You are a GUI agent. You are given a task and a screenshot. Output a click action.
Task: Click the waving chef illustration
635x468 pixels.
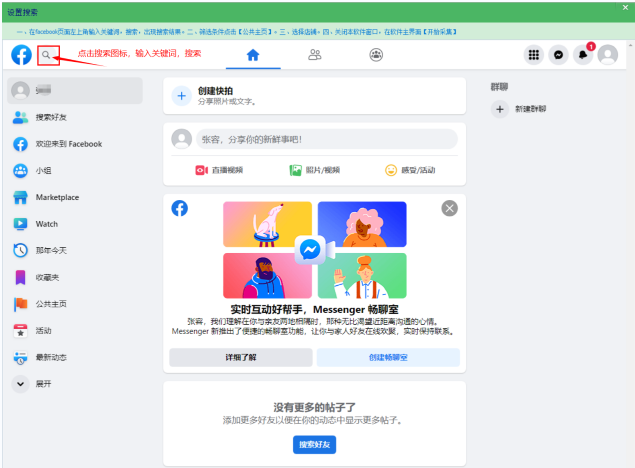pyautogui.click(x=362, y=276)
